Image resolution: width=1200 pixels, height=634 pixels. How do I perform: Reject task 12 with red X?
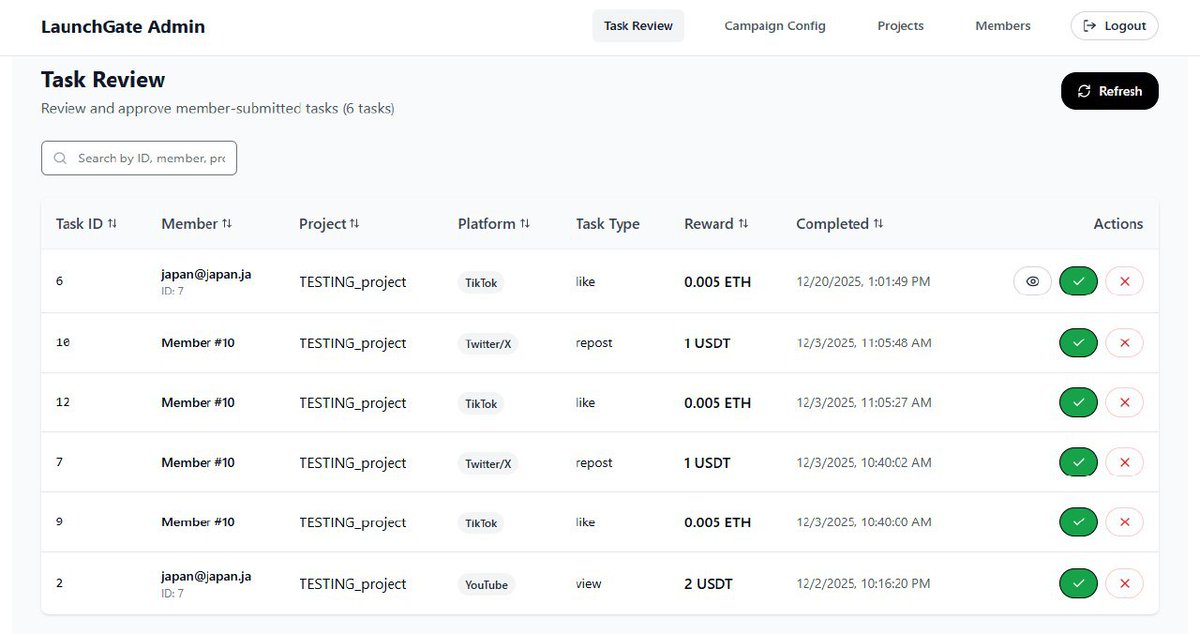point(1124,403)
